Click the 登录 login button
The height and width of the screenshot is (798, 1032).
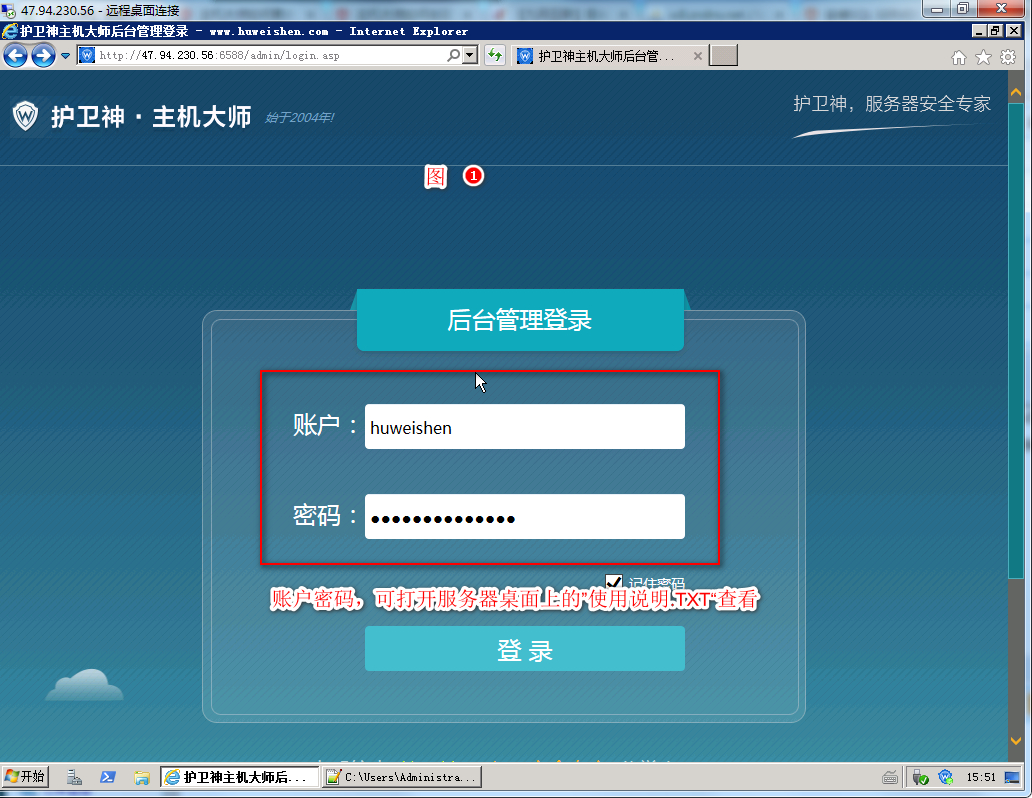point(524,649)
